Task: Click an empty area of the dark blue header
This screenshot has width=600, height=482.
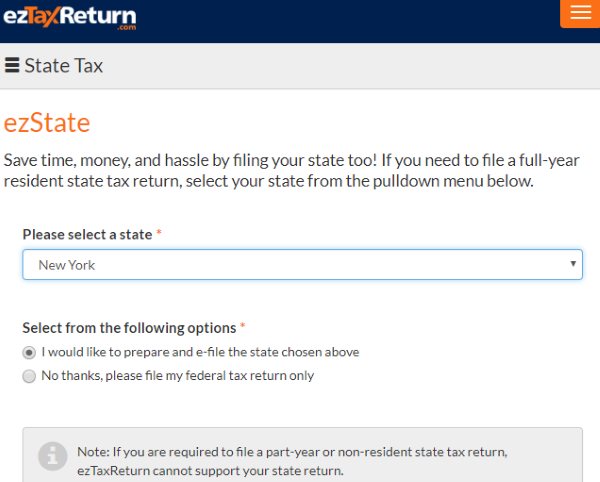Action: pos(350,20)
